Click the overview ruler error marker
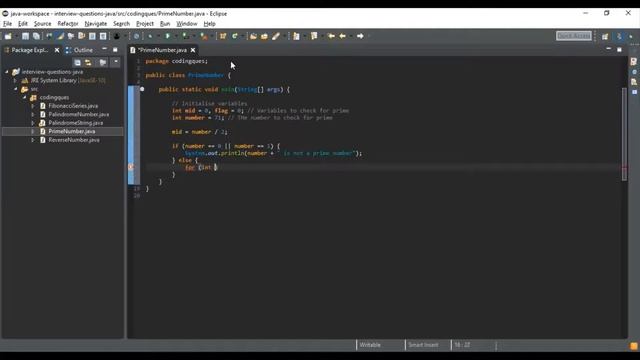The image size is (640, 360). [x=624, y=167]
